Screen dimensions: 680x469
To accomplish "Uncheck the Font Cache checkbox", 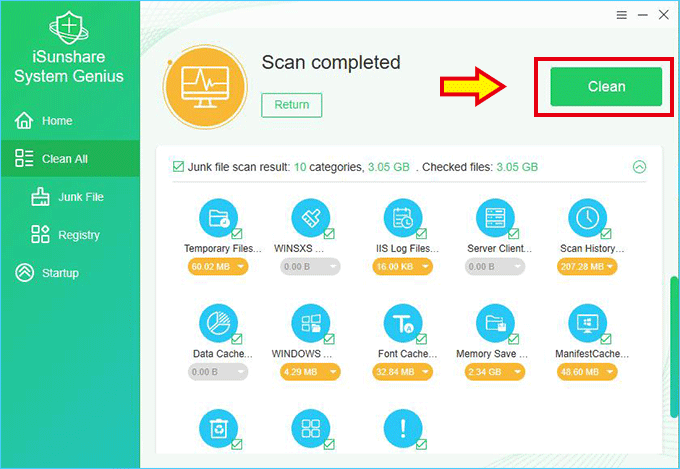I will tap(422, 339).
